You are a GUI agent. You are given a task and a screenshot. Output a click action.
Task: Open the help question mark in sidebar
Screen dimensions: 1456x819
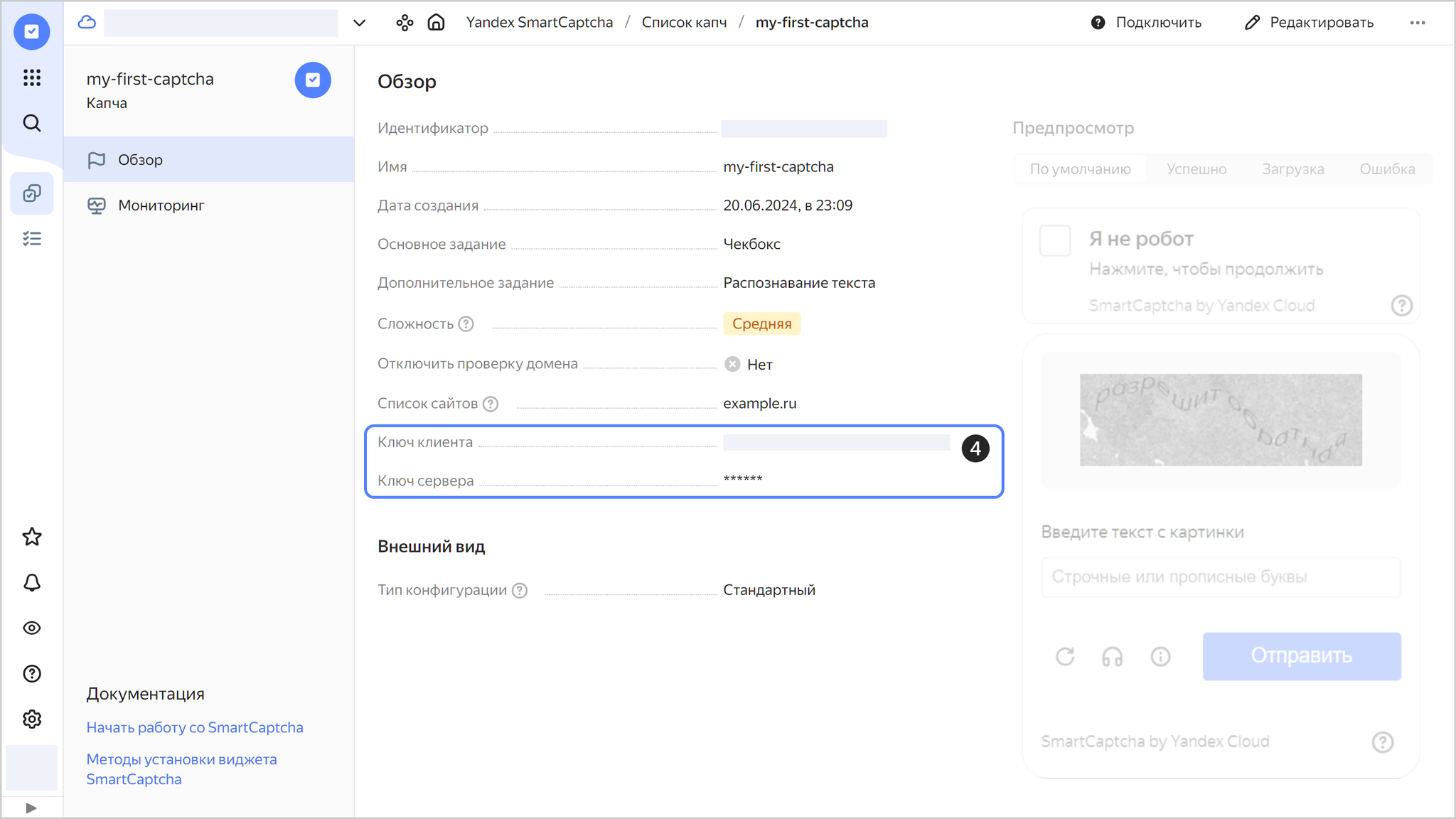(x=32, y=673)
